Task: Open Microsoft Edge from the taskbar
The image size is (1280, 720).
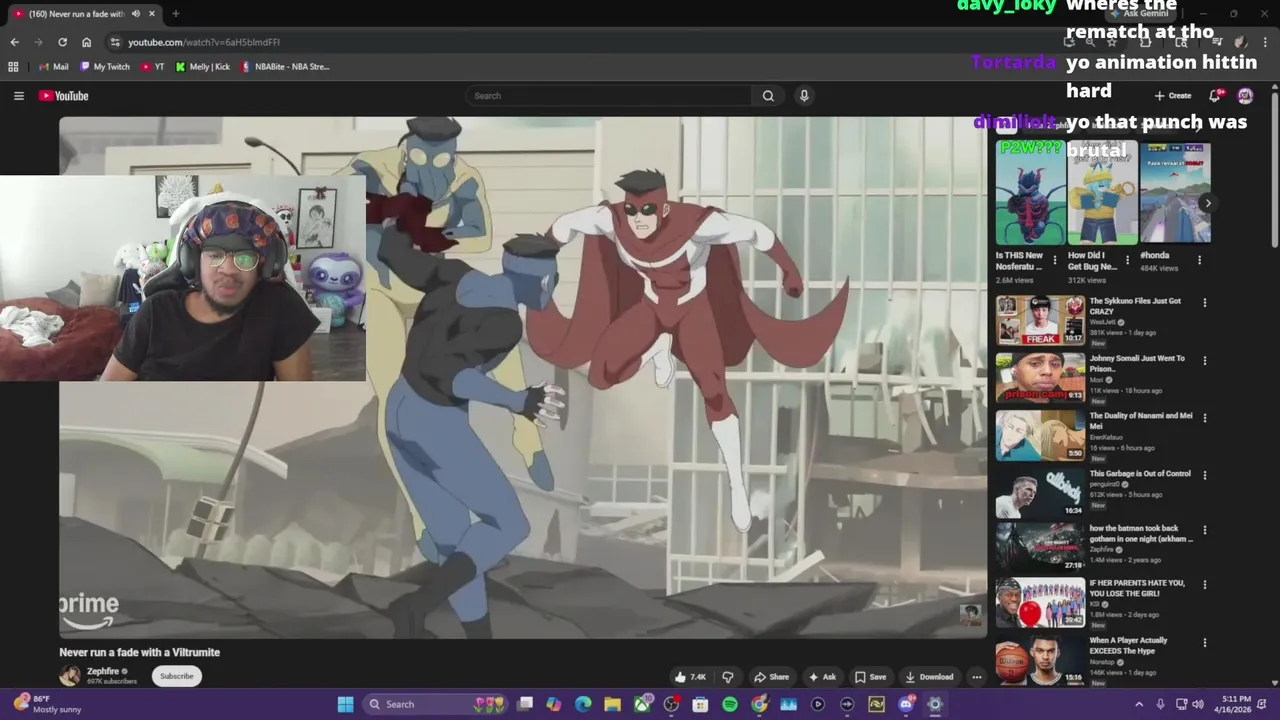Action: tap(583, 704)
